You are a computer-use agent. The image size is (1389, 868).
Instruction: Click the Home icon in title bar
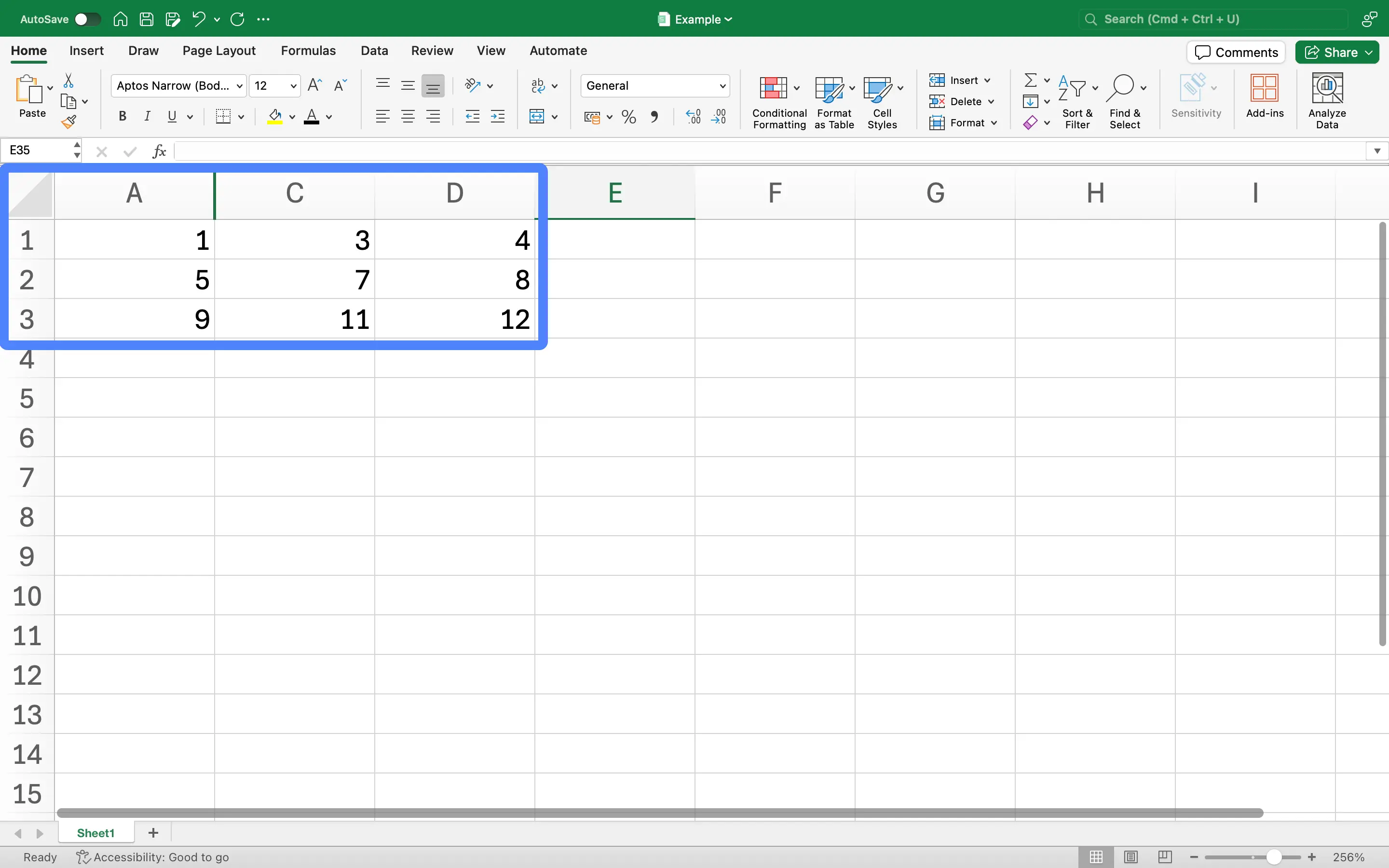[x=120, y=19]
